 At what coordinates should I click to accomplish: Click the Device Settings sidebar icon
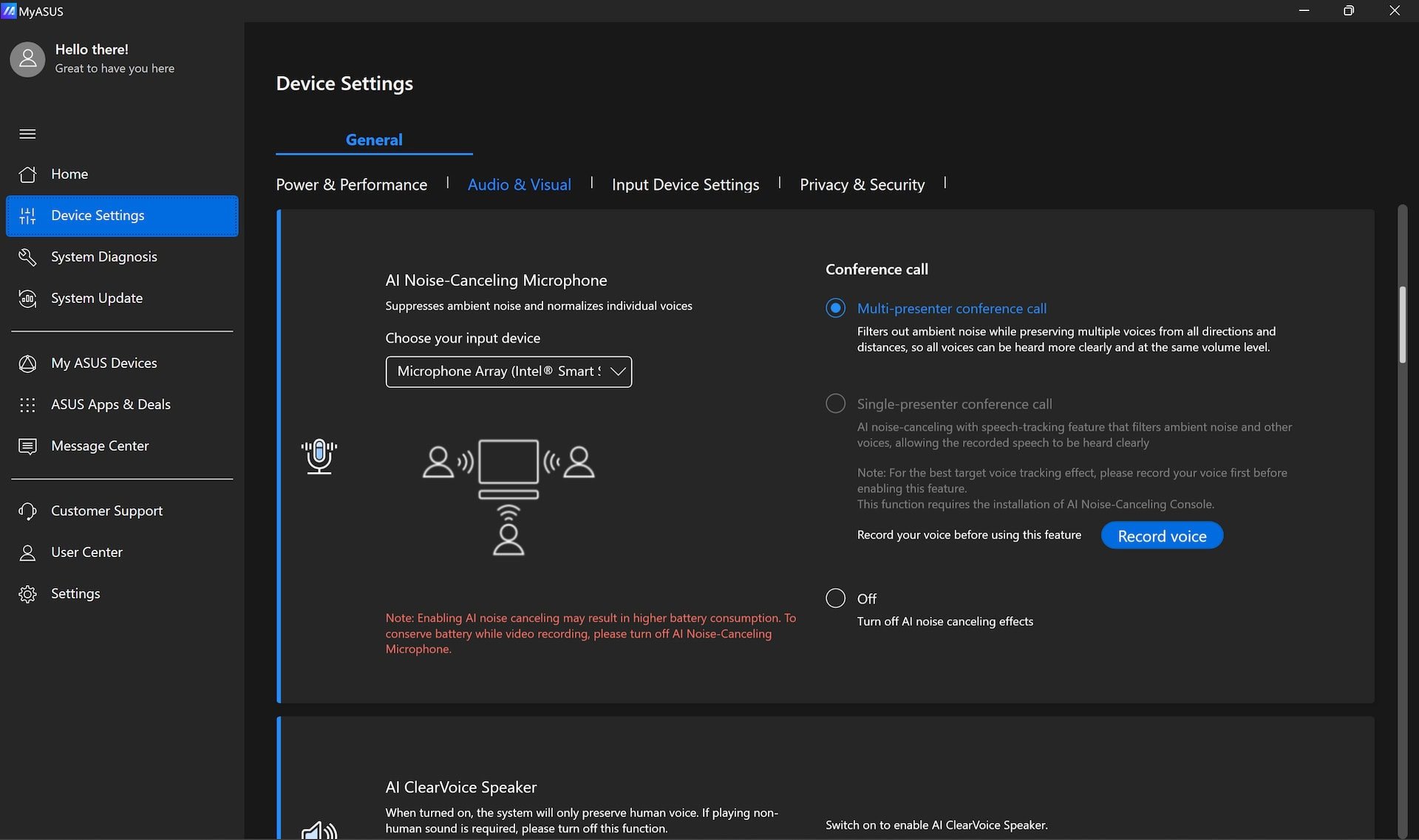click(x=27, y=215)
